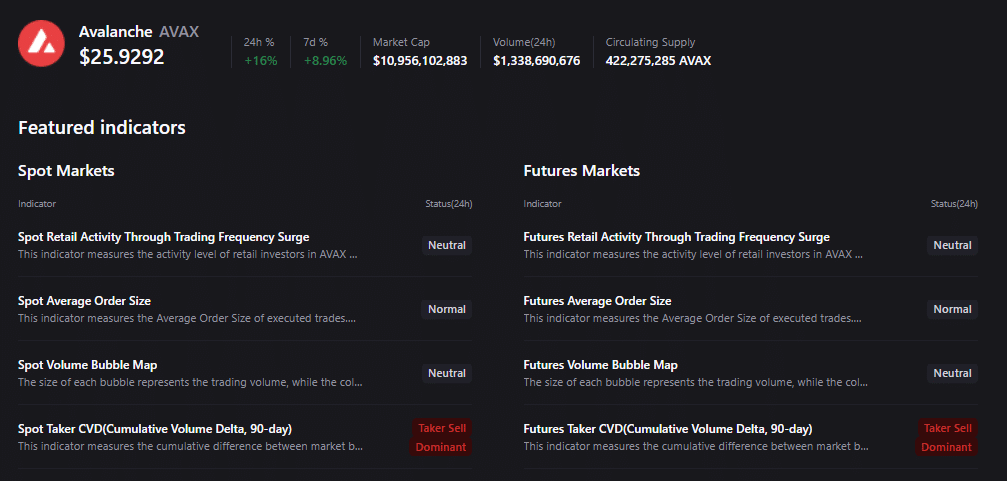Click Taker Sell Dominant badge for Spot CVD
Image resolution: width=1007 pixels, height=481 pixels.
pos(441,437)
